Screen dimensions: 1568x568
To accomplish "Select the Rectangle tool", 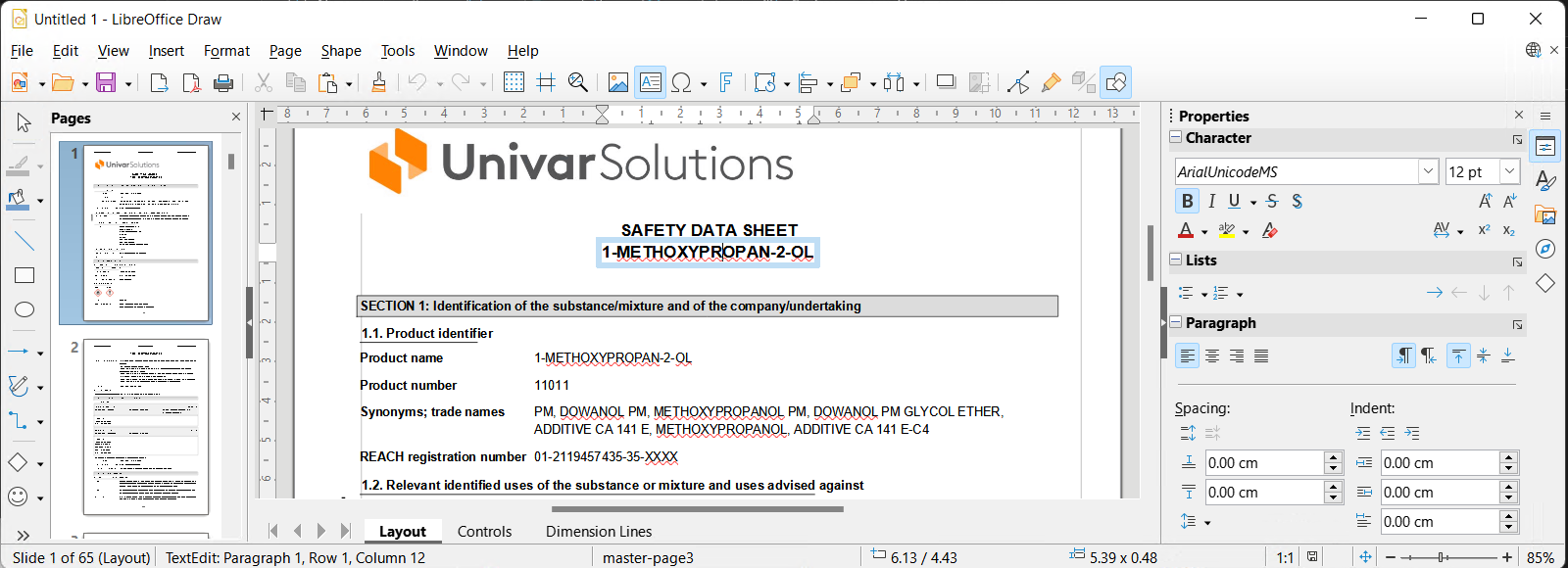I will [x=24, y=275].
